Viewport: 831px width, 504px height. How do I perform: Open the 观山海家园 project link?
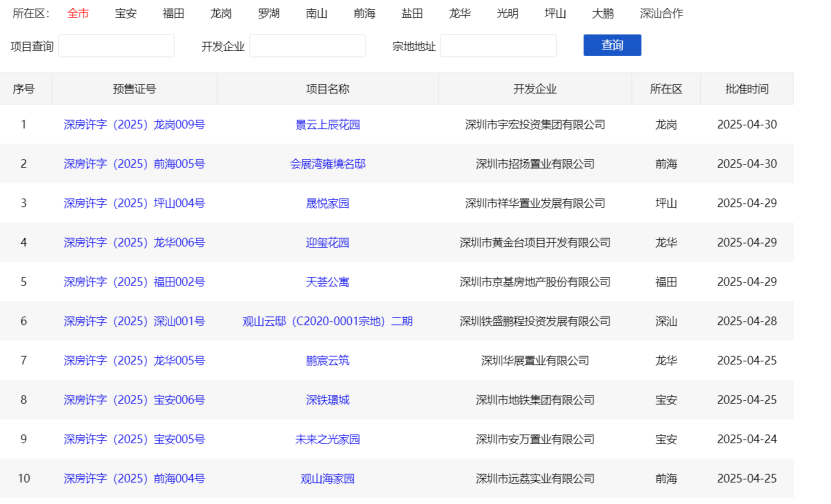[x=327, y=479]
